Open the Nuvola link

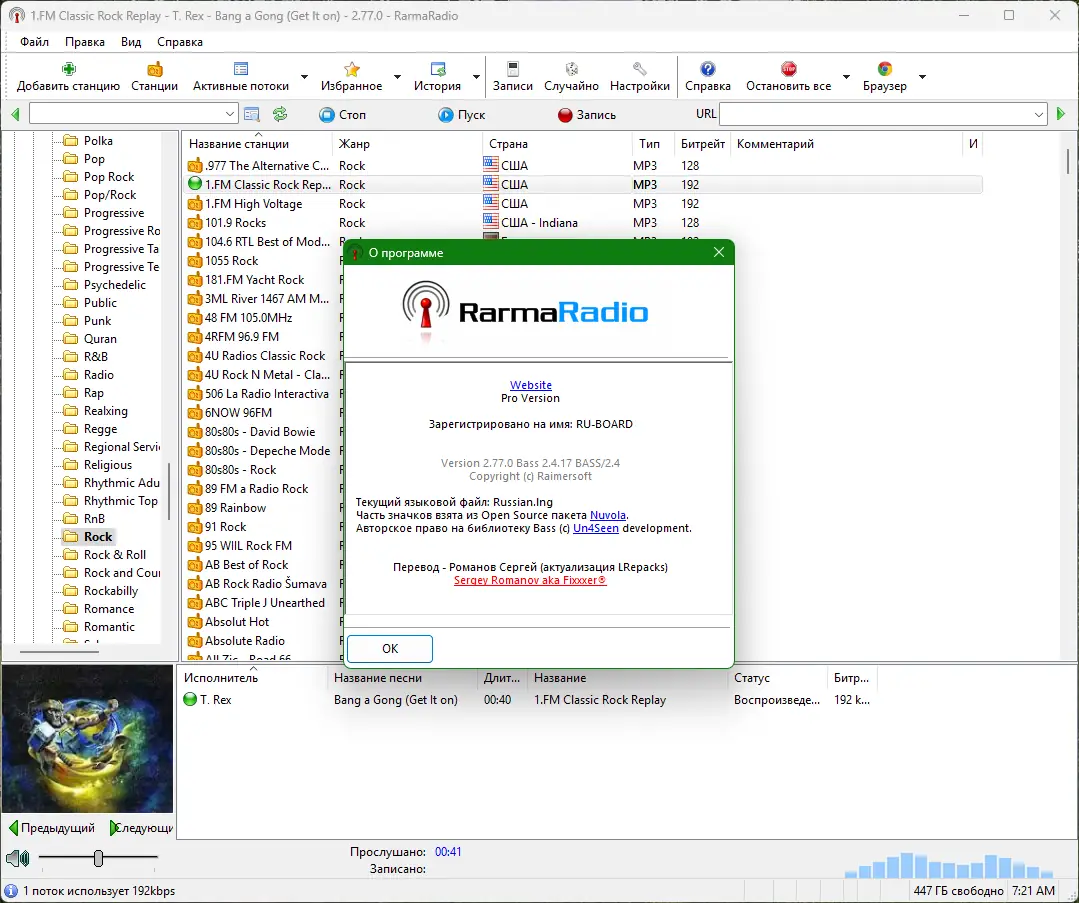coord(608,515)
